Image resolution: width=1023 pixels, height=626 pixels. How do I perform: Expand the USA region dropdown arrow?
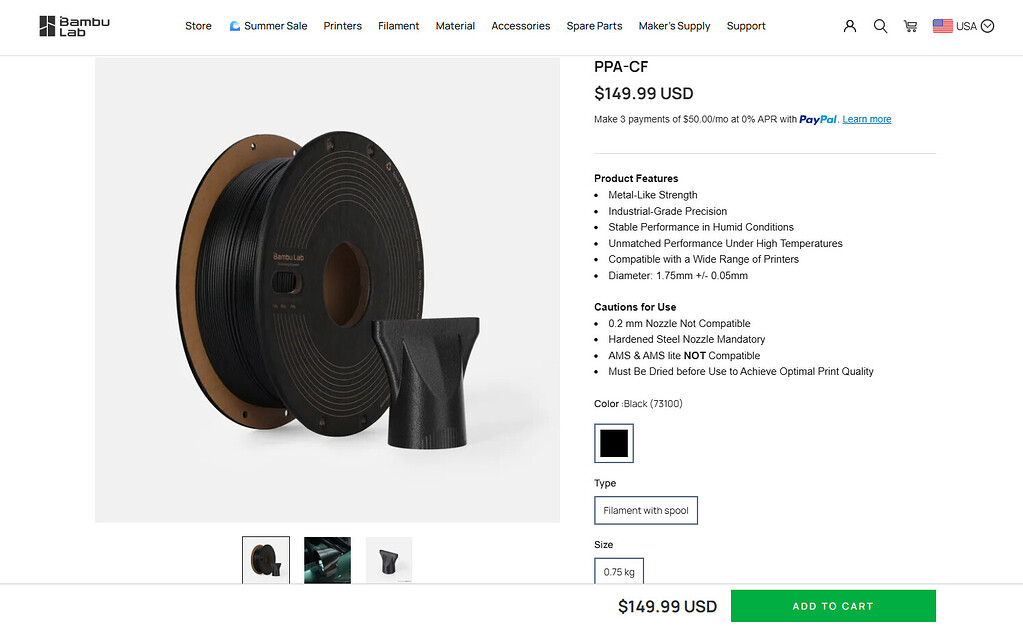(x=988, y=26)
